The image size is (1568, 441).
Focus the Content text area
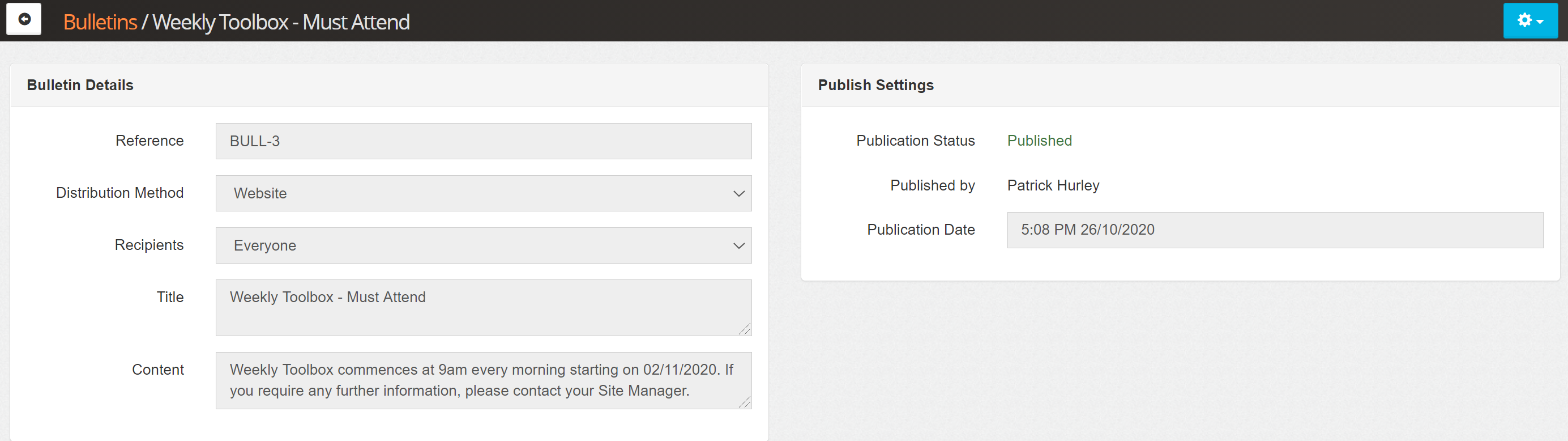coord(483,380)
